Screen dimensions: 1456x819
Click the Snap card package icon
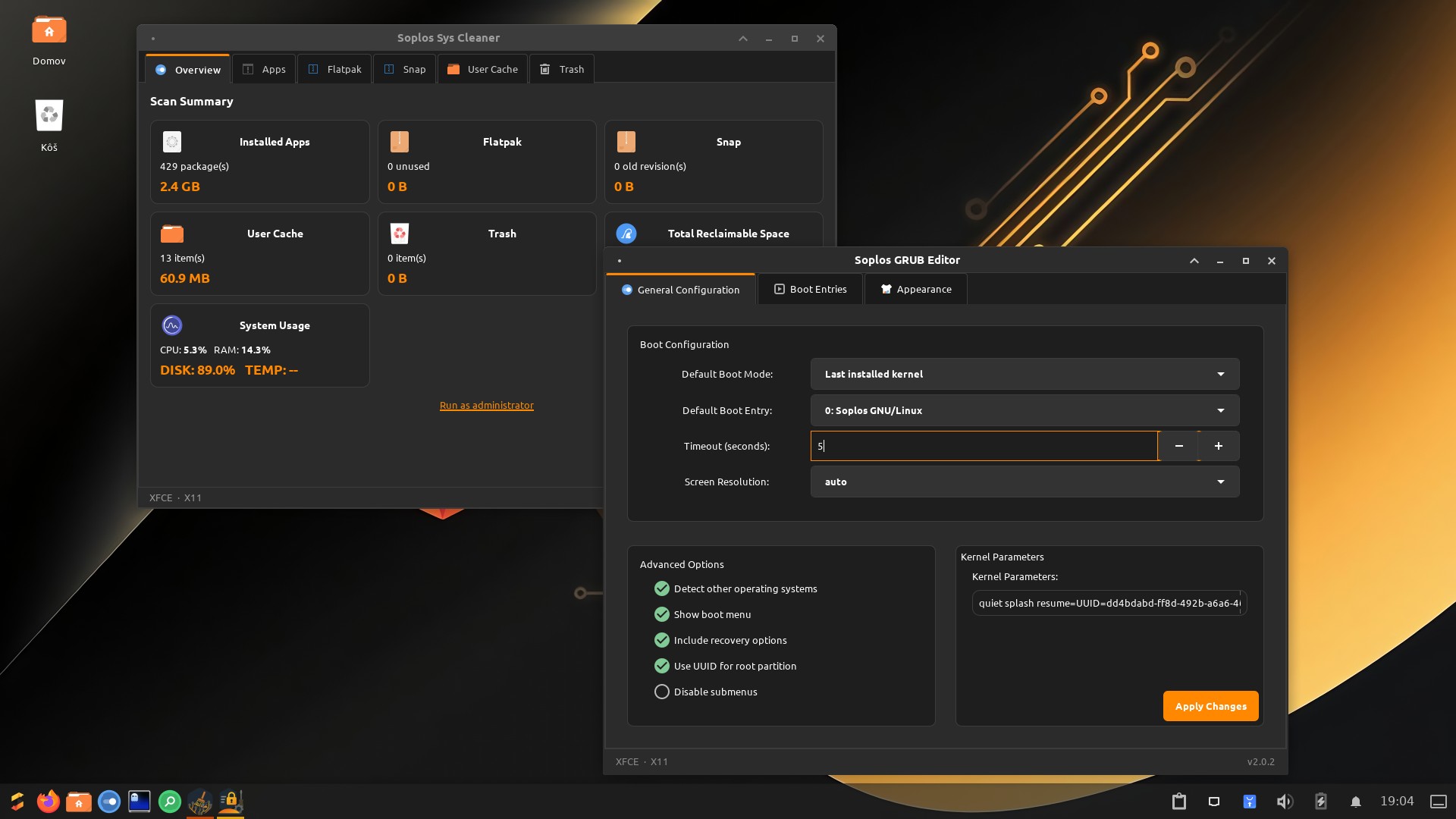click(x=626, y=142)
